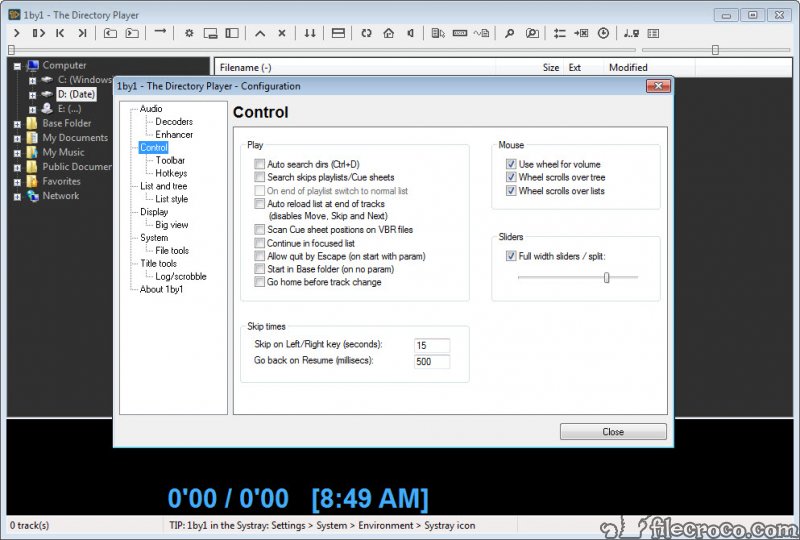Select List style in configuration tree

171,199
